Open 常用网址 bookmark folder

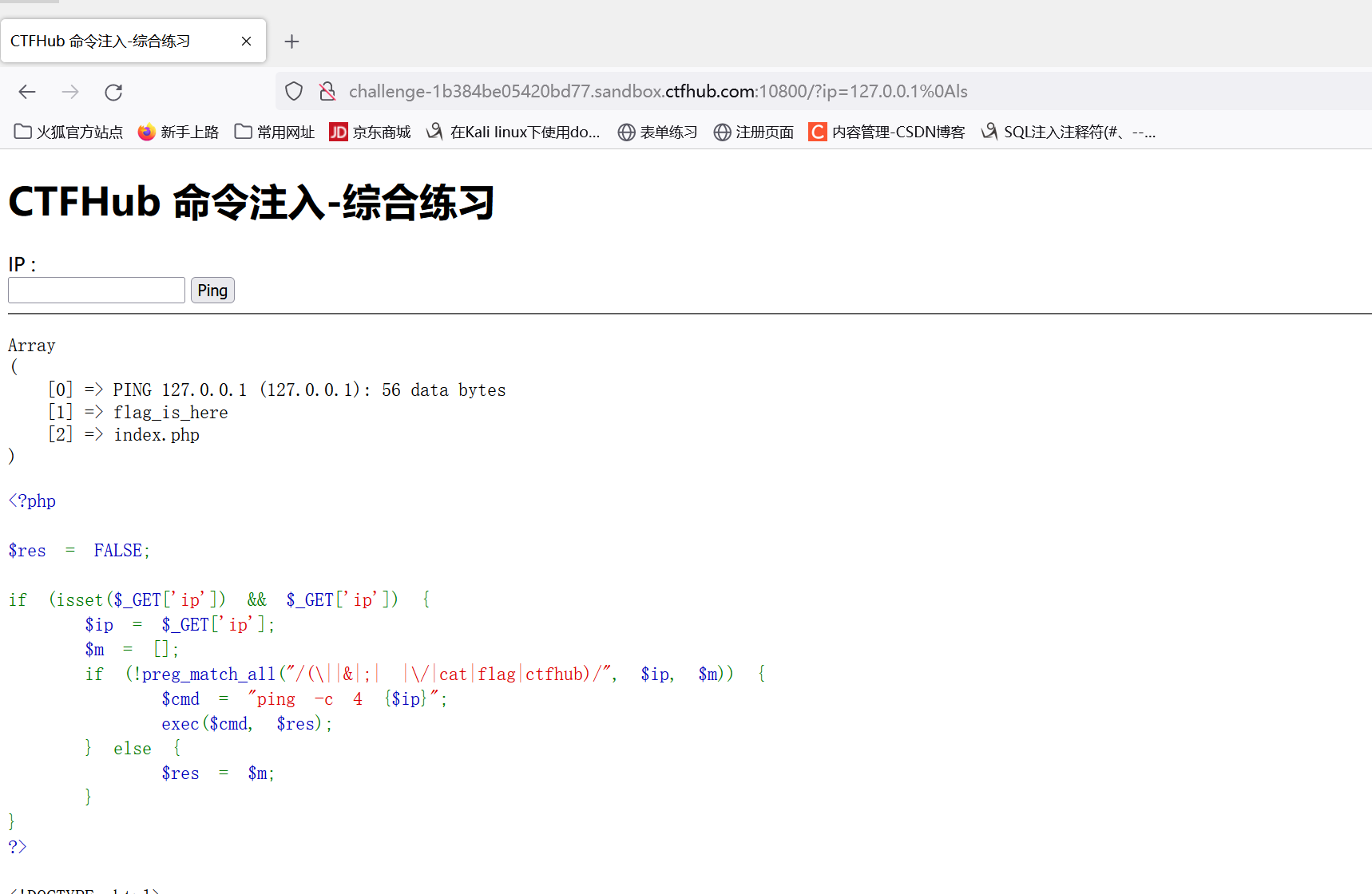[x=275, y=132]
